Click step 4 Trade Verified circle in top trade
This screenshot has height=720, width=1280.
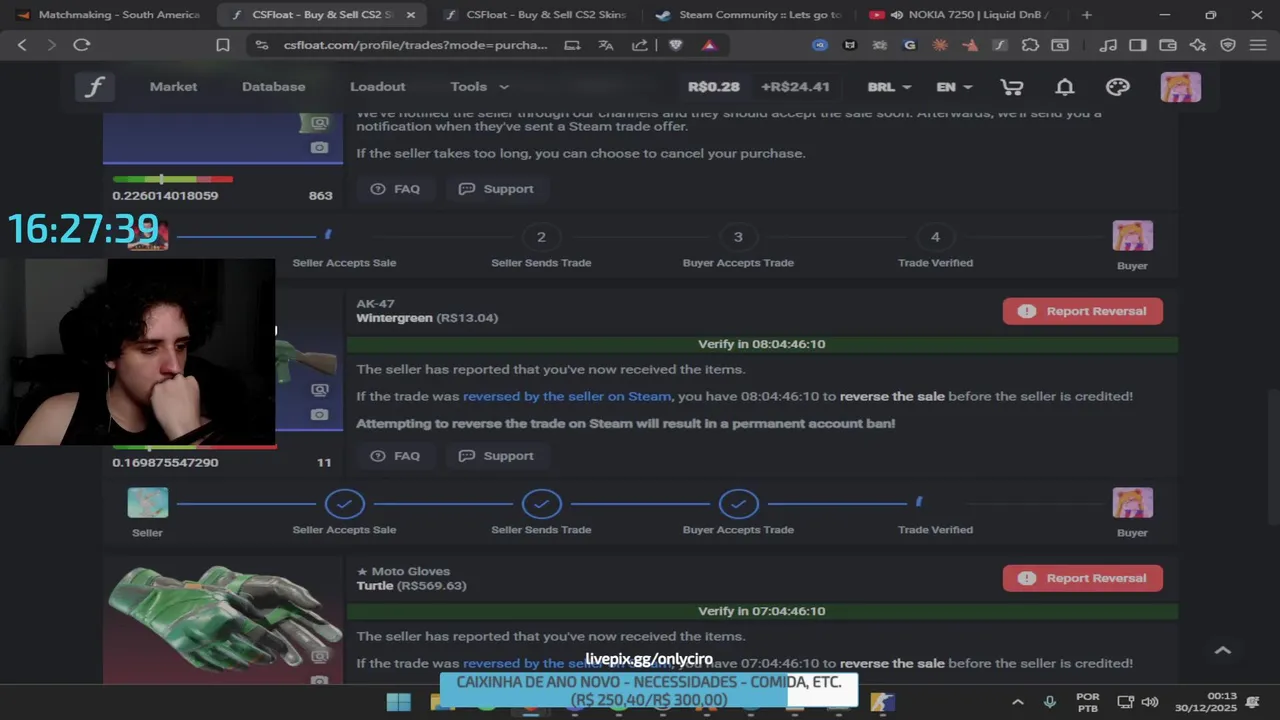point(935,237)
